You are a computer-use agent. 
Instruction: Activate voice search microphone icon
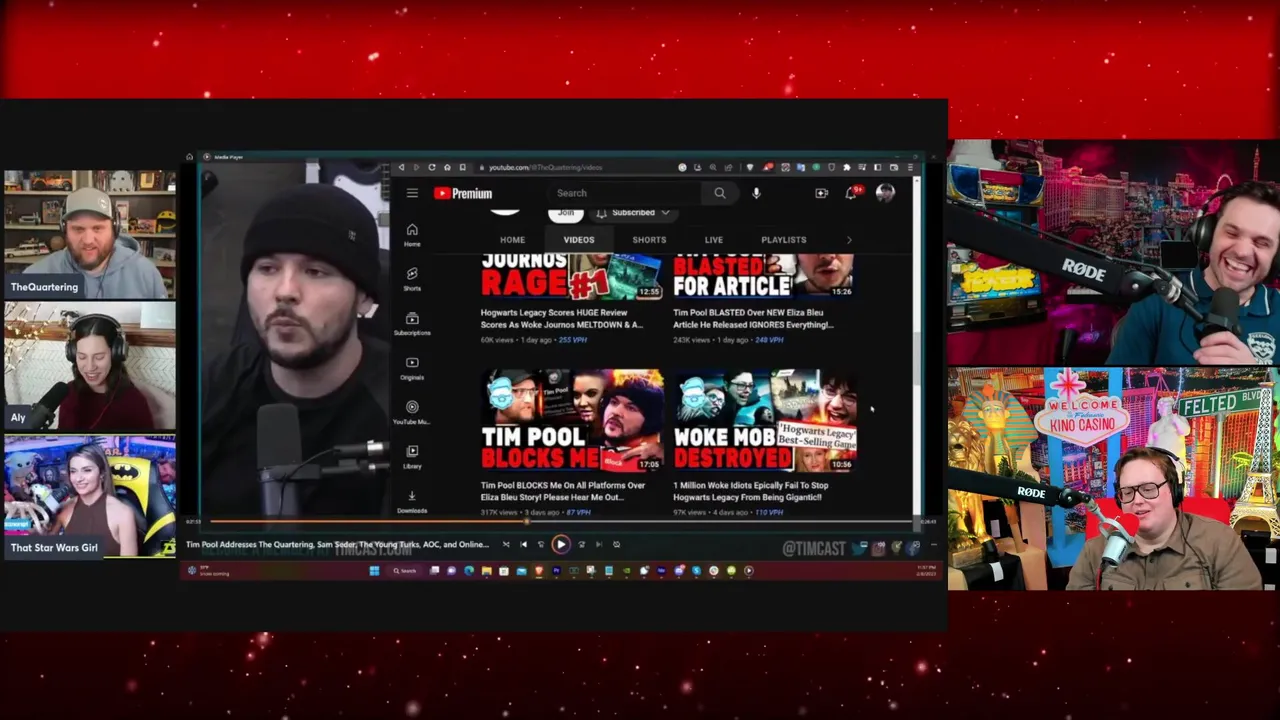(x=756, y=193)
